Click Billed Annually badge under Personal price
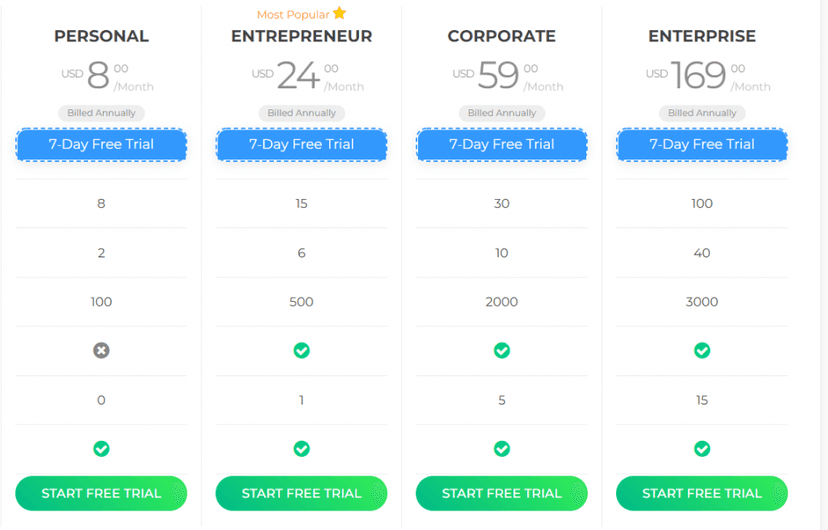The height and width of the screenshot is (530, 828). click(x=101, y=113)
